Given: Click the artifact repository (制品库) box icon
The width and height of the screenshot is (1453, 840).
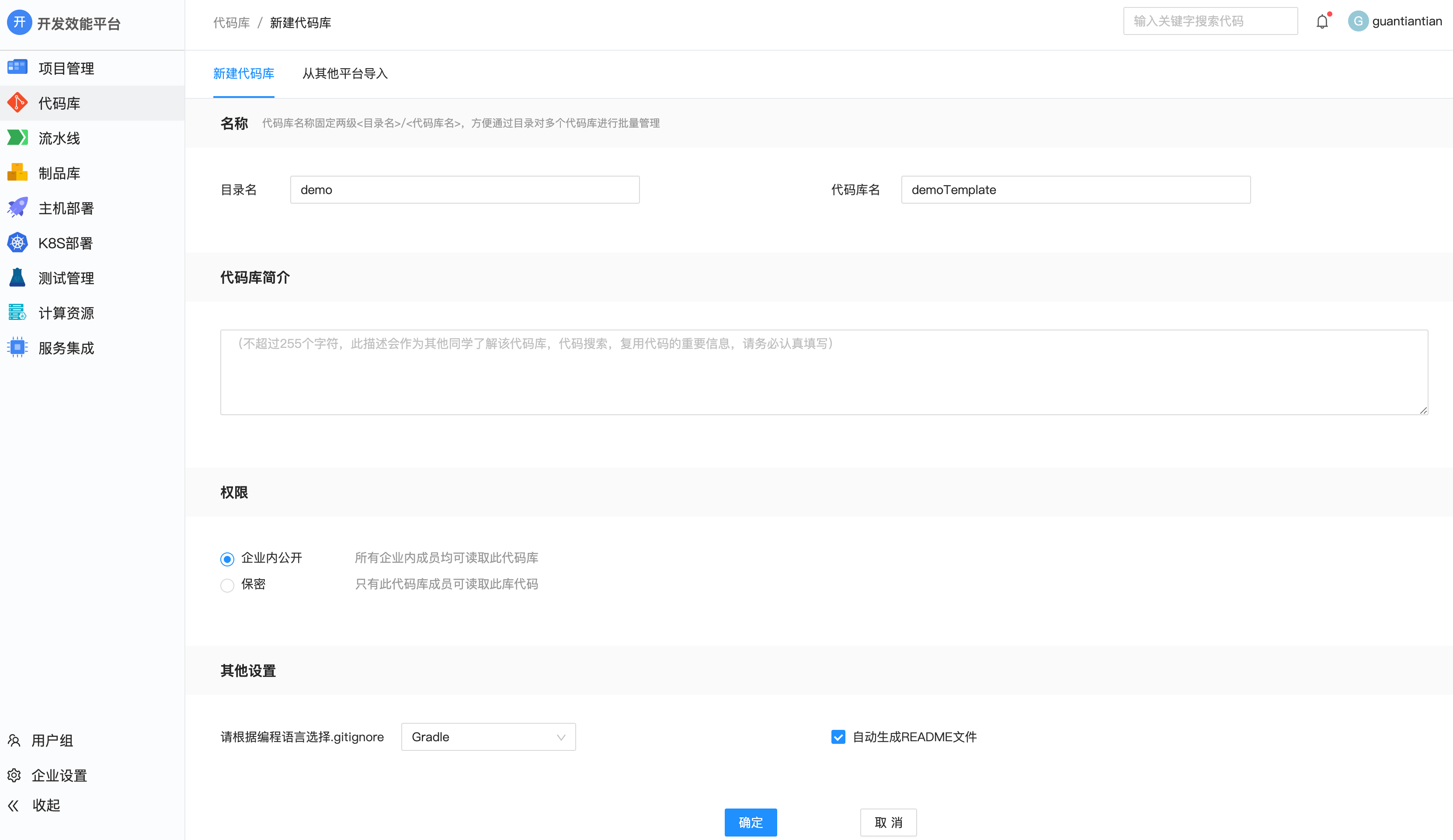Looking at the screenshot, I should click(17, 172).
